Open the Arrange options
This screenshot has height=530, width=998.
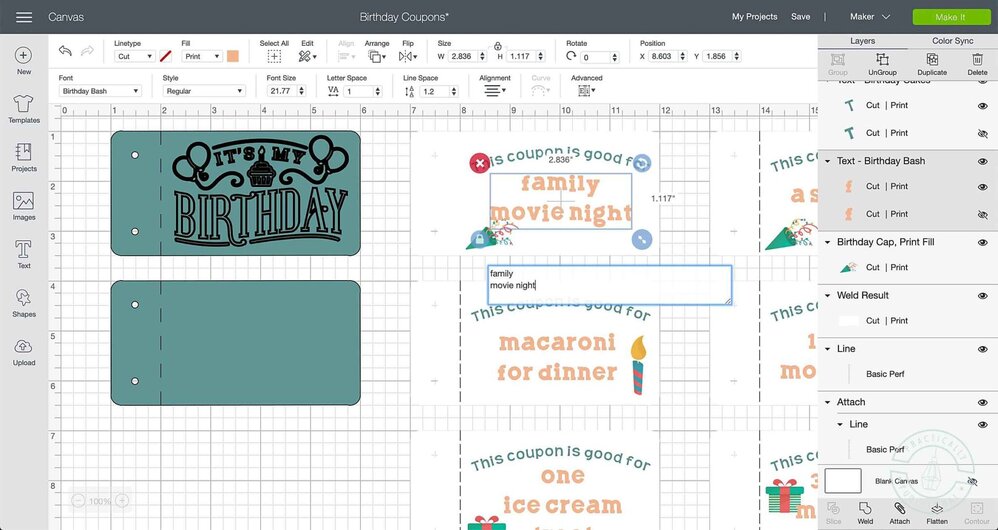[x=376, y=57]
